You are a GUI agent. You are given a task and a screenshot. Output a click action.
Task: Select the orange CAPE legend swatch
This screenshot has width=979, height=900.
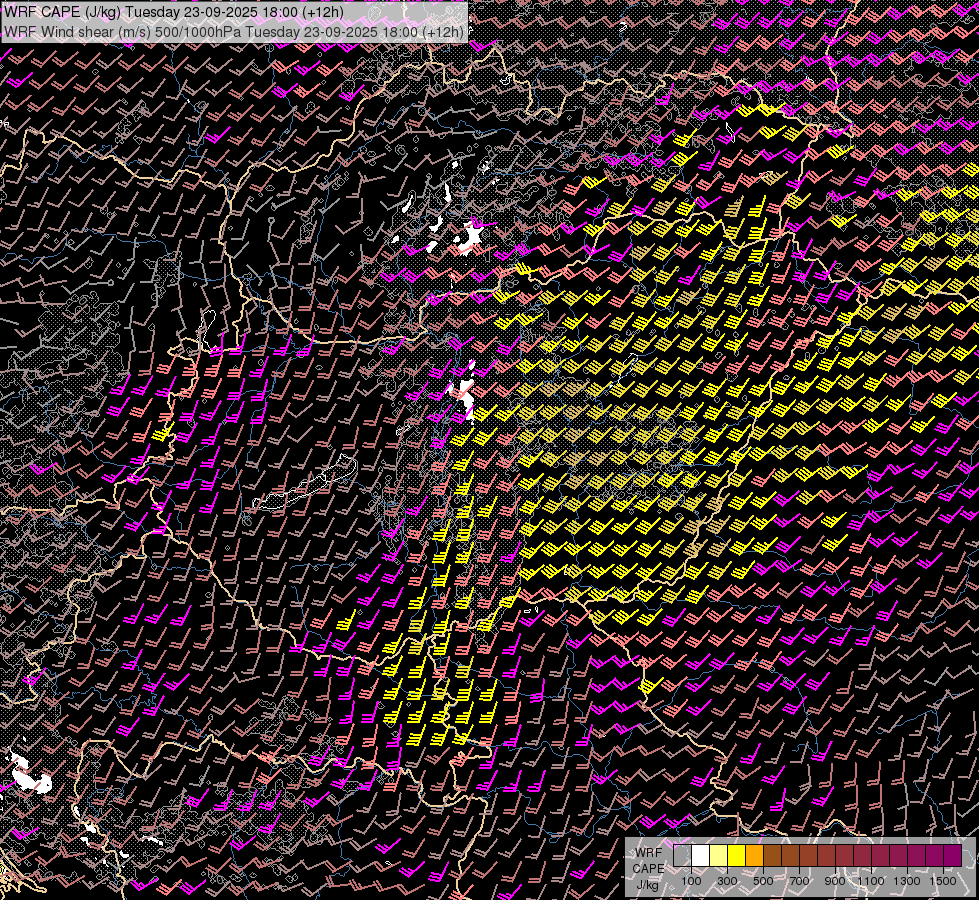tap(755, 856)
